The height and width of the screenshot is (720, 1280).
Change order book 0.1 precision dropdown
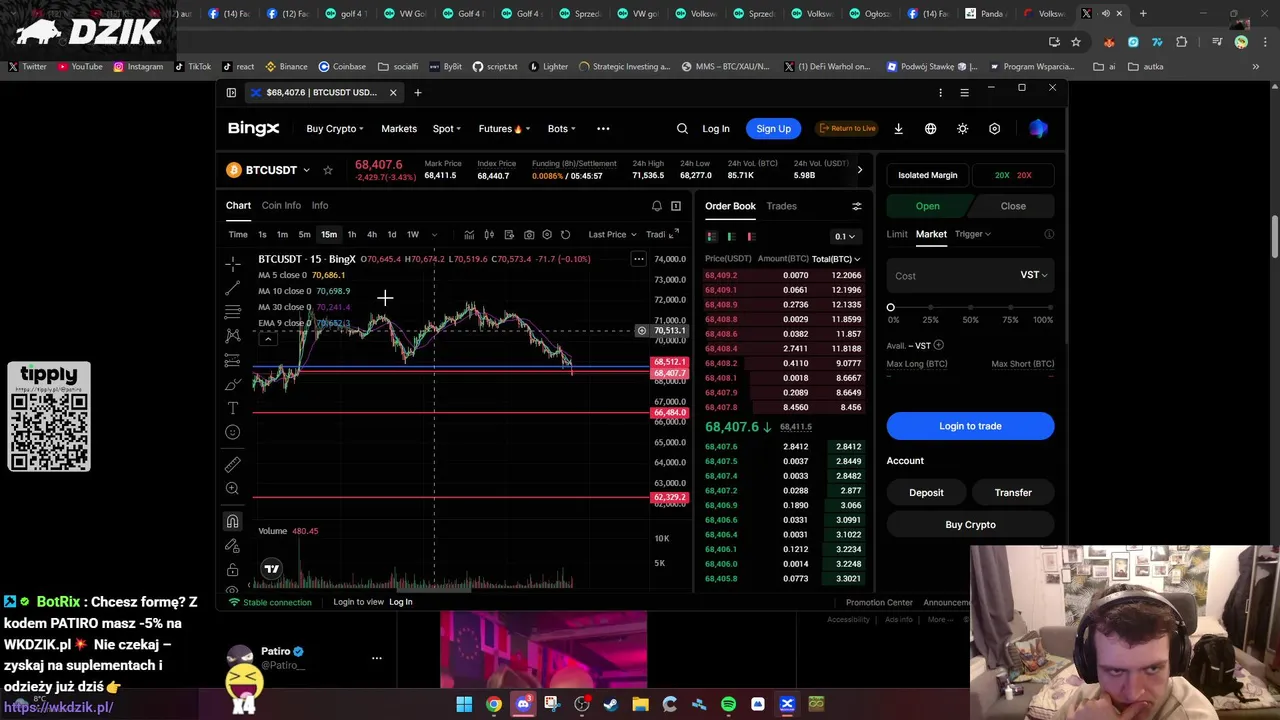point(846,236)
